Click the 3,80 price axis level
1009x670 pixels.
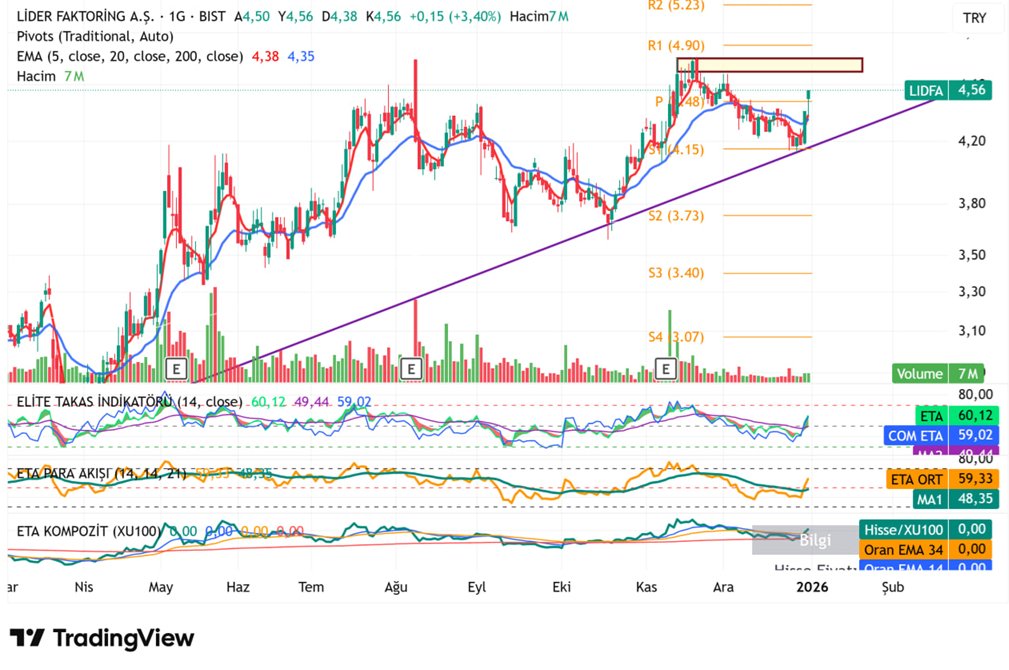pyautogui.click(x=972, y=203)
